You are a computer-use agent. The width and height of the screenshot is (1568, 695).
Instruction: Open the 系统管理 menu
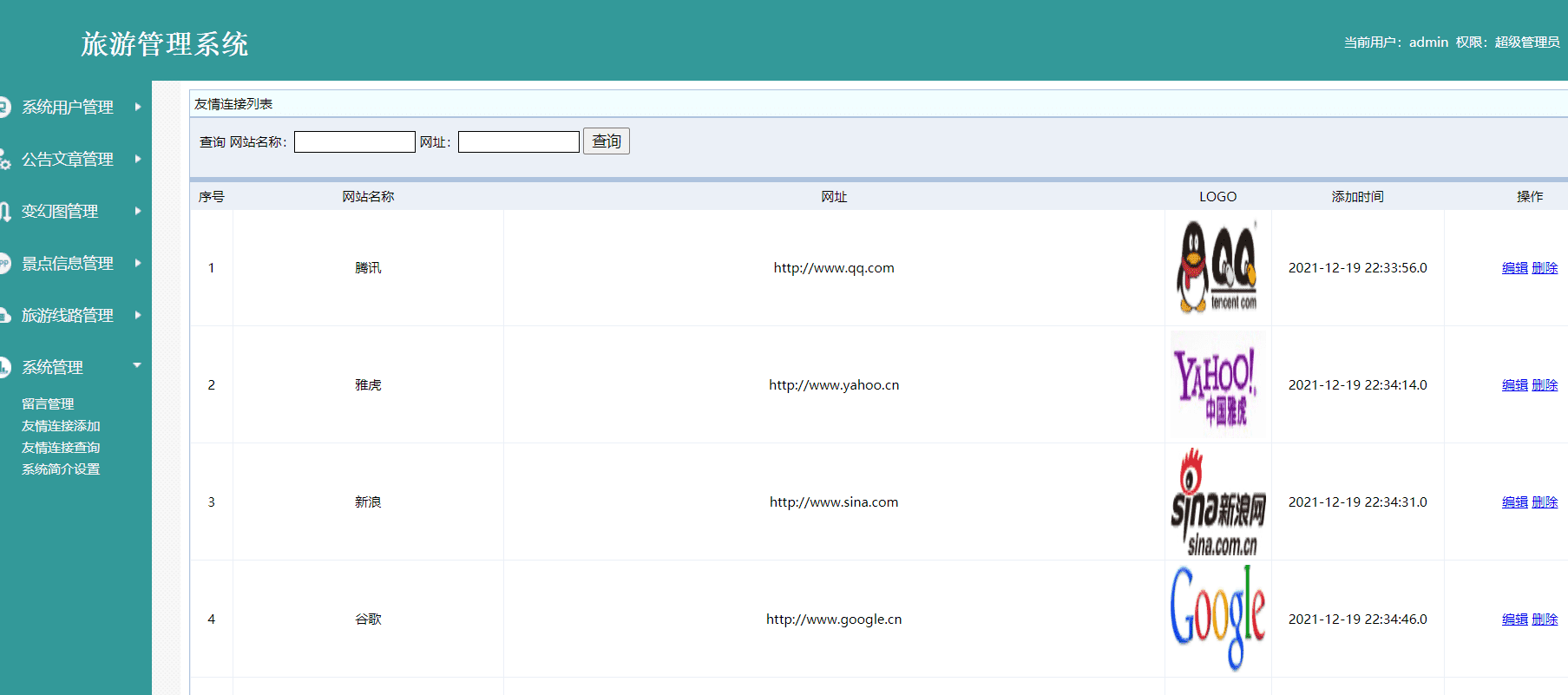pyautogui.click(x=52, y=367)
